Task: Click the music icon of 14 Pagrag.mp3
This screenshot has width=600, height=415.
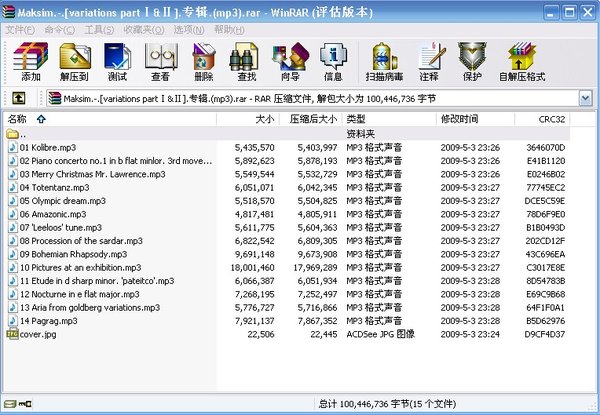Action: pos(13,321)
